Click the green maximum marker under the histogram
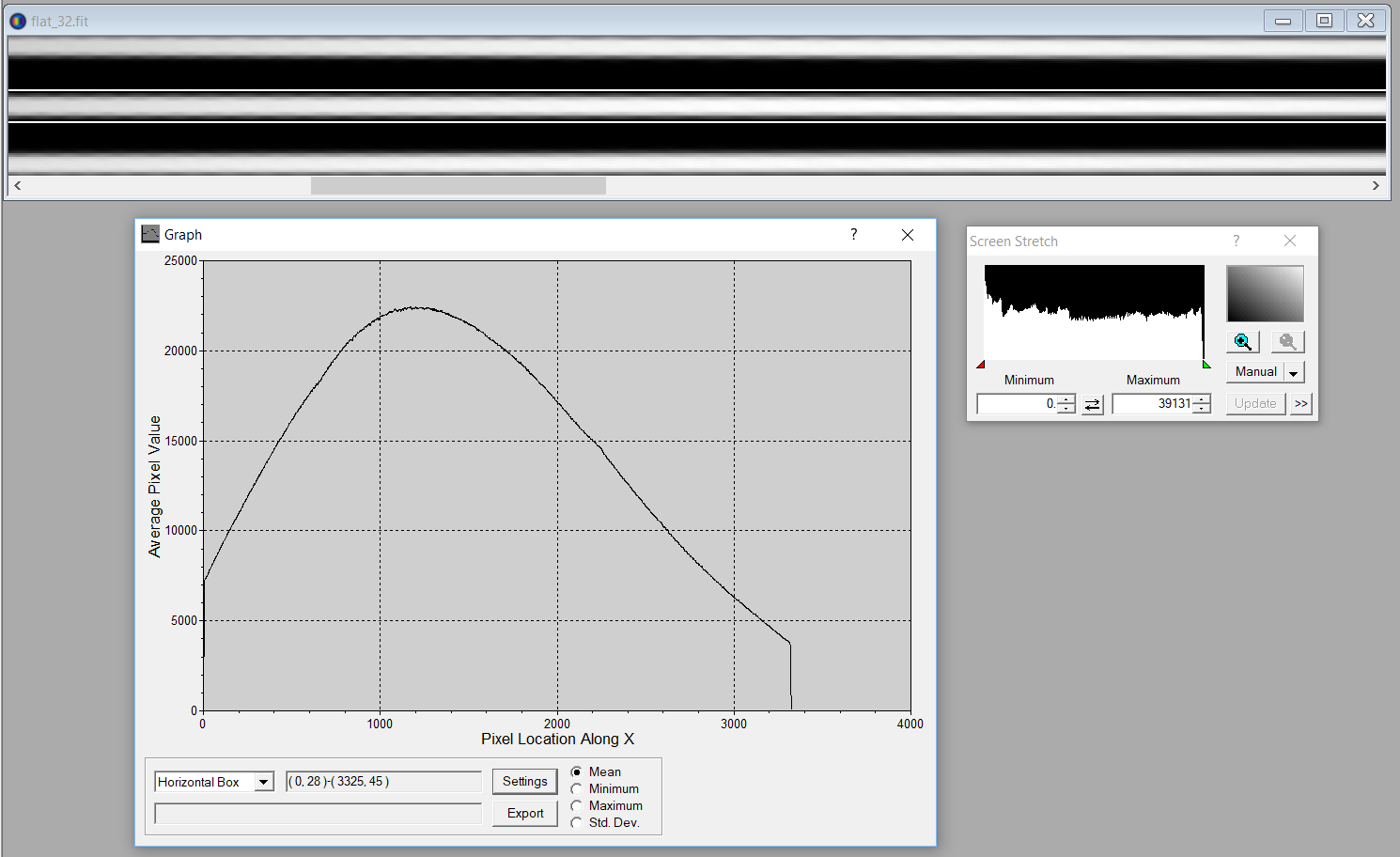This screenshot has height=857, width=1400. pyautogui.click(x=1206, y=365)
